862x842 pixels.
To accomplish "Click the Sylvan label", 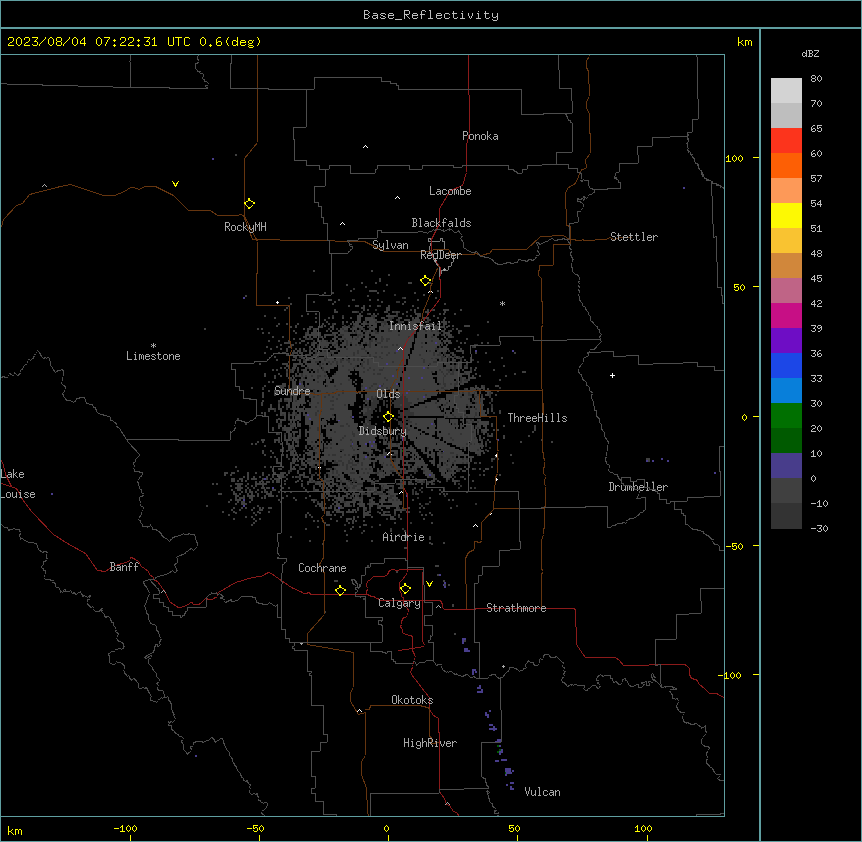I will point(390,245).
